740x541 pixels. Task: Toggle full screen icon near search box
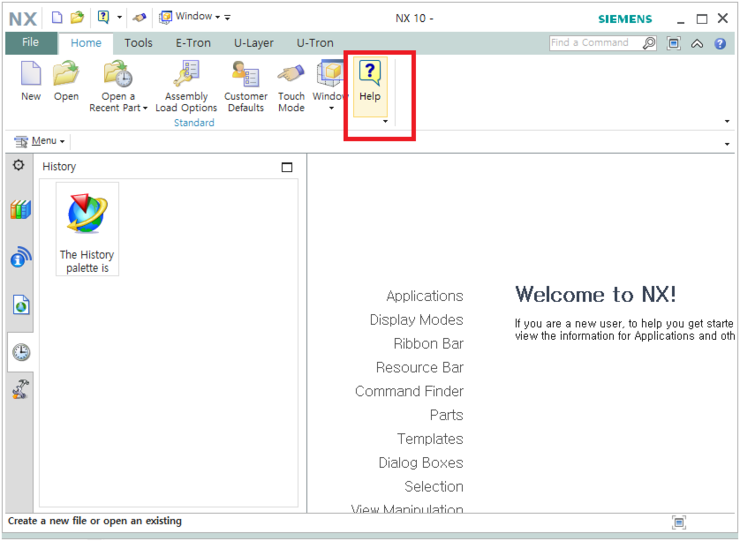(673, 43)
